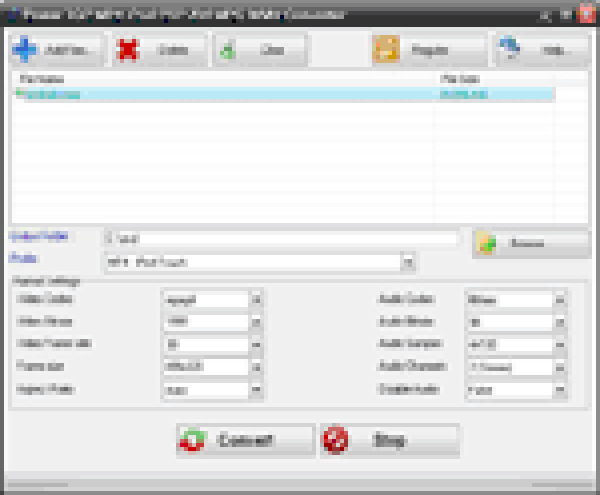
Task: Expand the Video Codec dropdown
Action: 256,300
